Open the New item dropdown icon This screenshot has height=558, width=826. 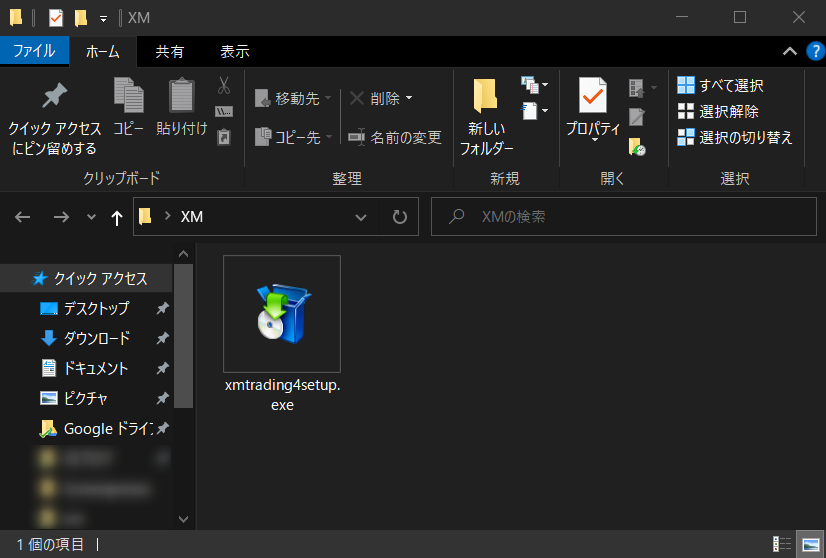534,85
